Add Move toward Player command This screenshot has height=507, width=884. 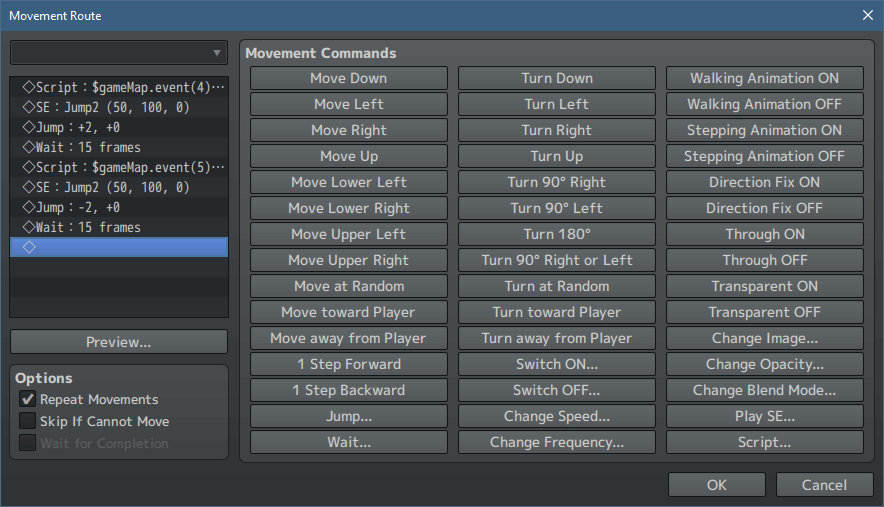pos(349,312)
